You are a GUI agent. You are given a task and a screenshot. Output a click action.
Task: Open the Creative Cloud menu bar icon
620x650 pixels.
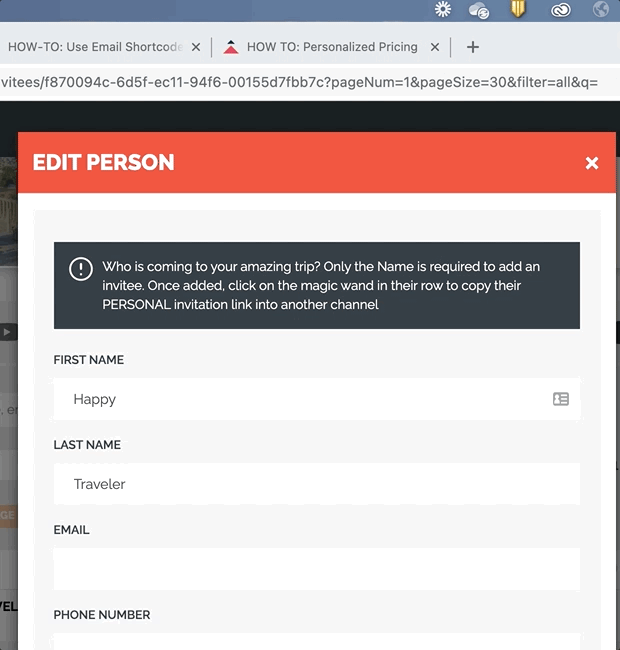[x=560, y=10]
